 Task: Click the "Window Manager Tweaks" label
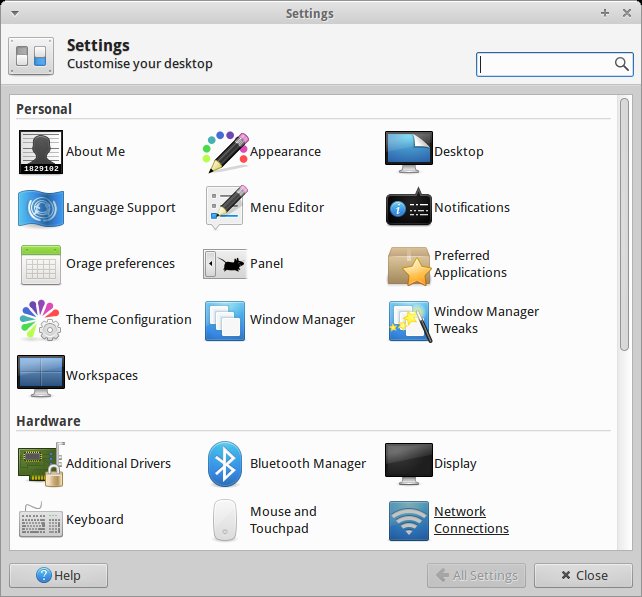pyautogui.click(x=486, y=320)
